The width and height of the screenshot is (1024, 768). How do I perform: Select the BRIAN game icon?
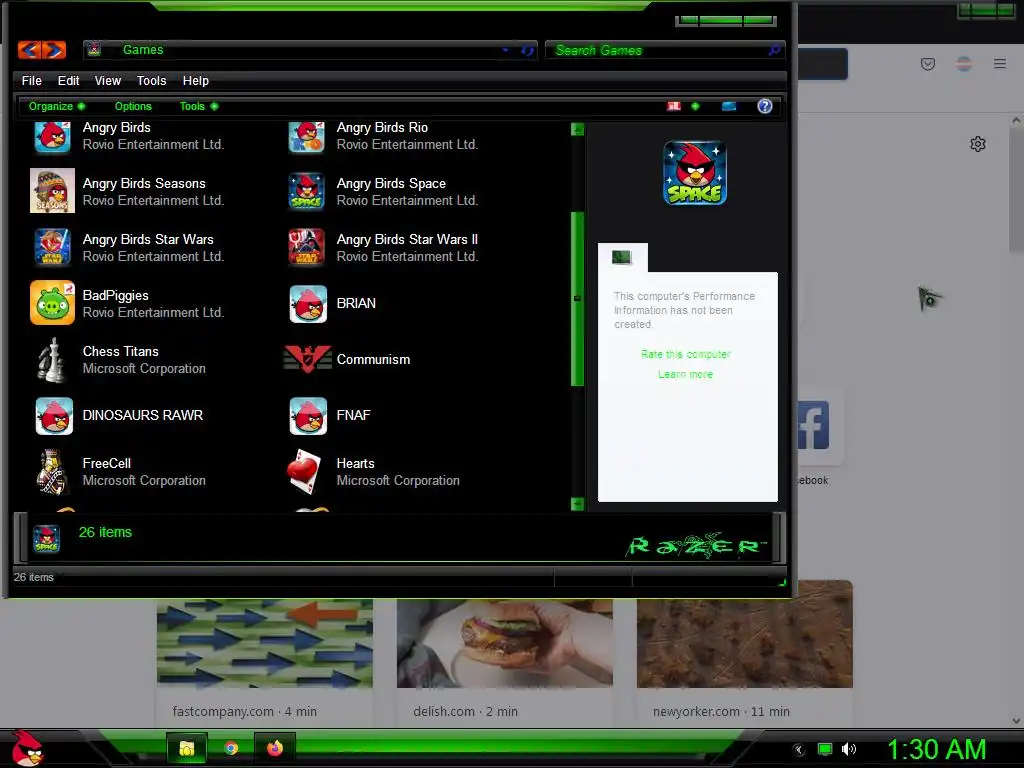tap(308, 304)
